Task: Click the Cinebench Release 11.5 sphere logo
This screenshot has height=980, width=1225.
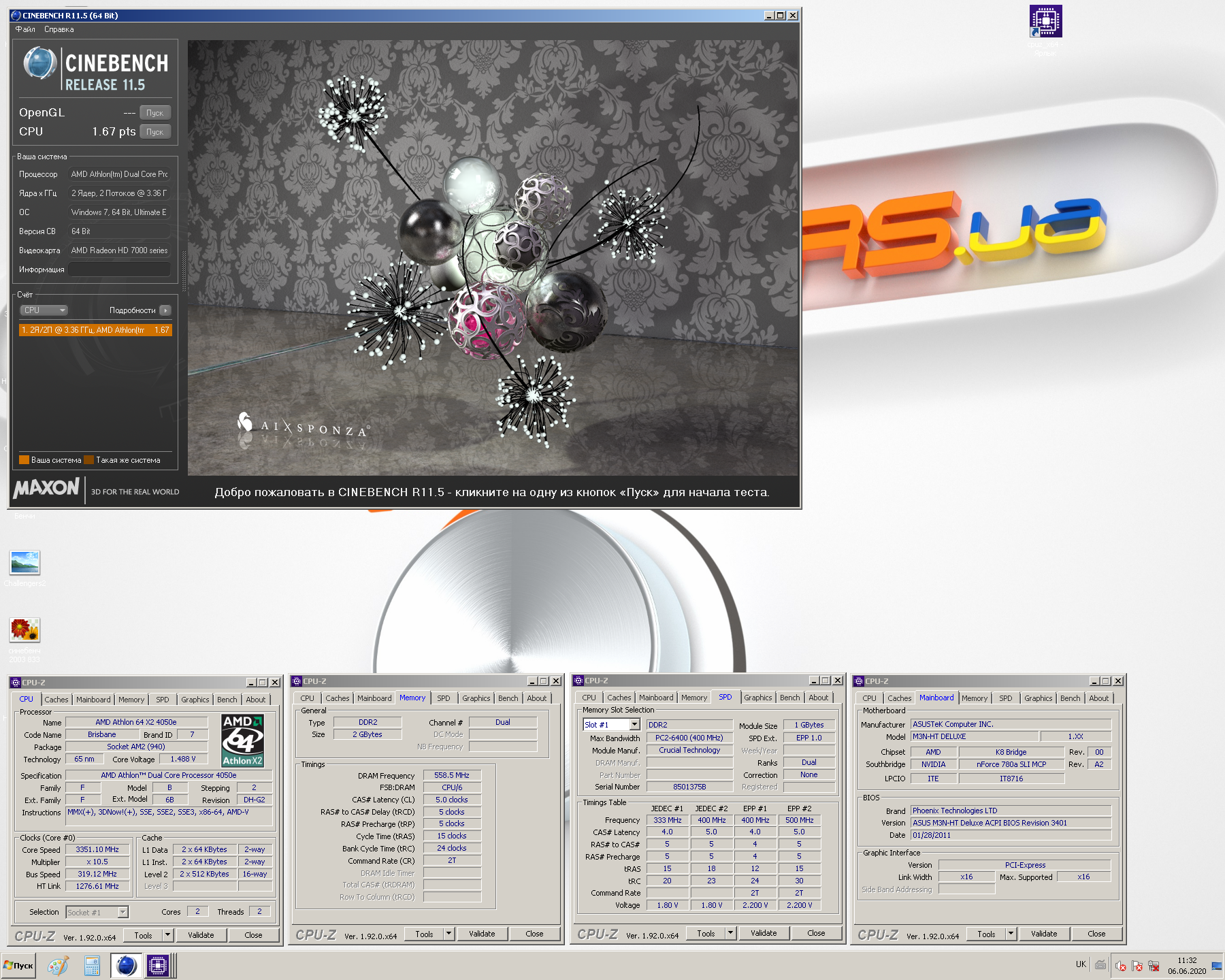Action: [x=40, y=63]
